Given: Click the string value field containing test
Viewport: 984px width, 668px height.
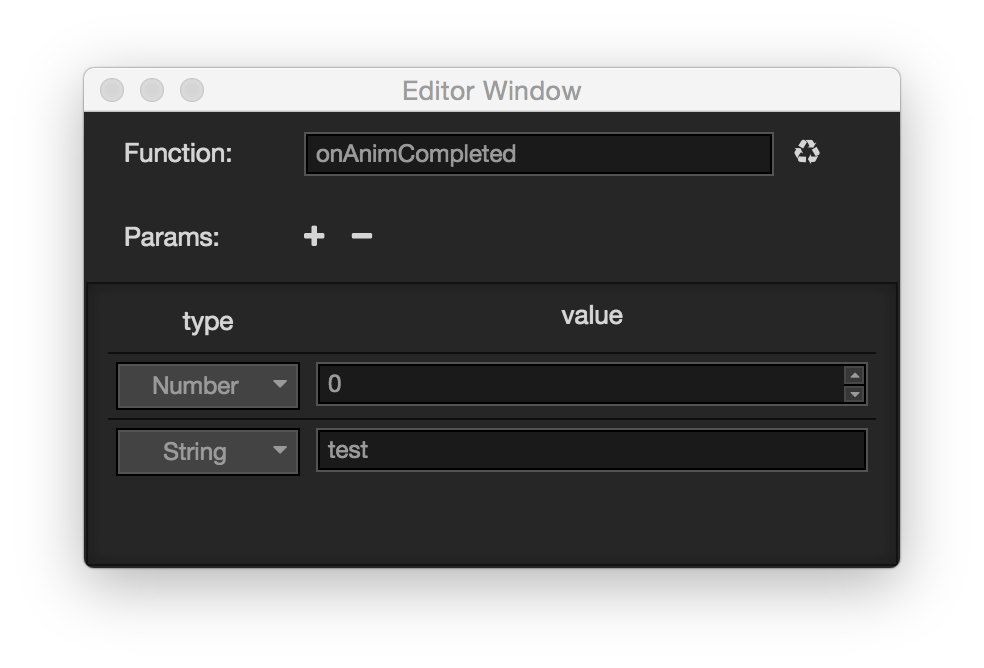Looking at the screenshot, I should point(590,451).
